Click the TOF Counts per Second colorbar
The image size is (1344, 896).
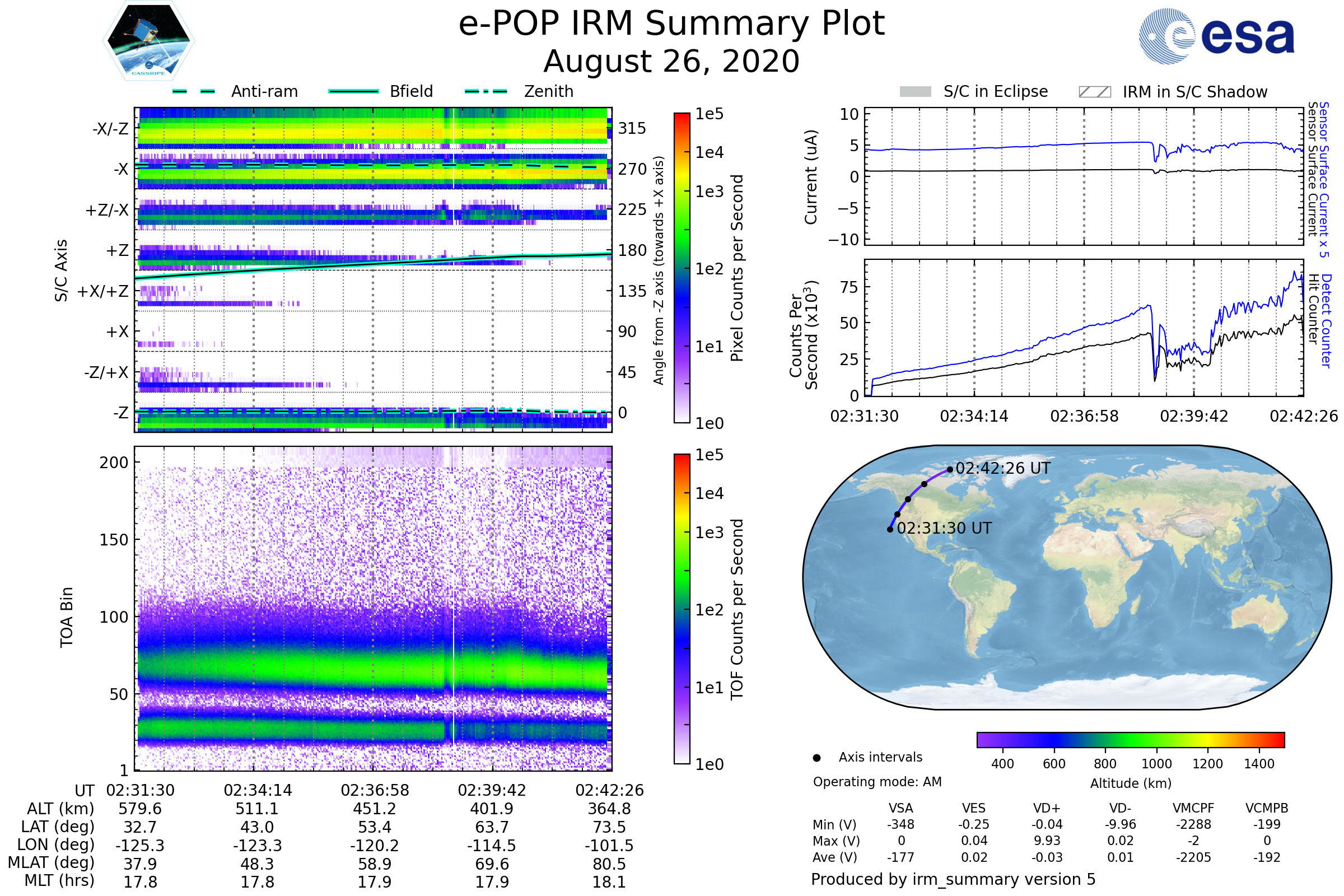pos(682,609)
